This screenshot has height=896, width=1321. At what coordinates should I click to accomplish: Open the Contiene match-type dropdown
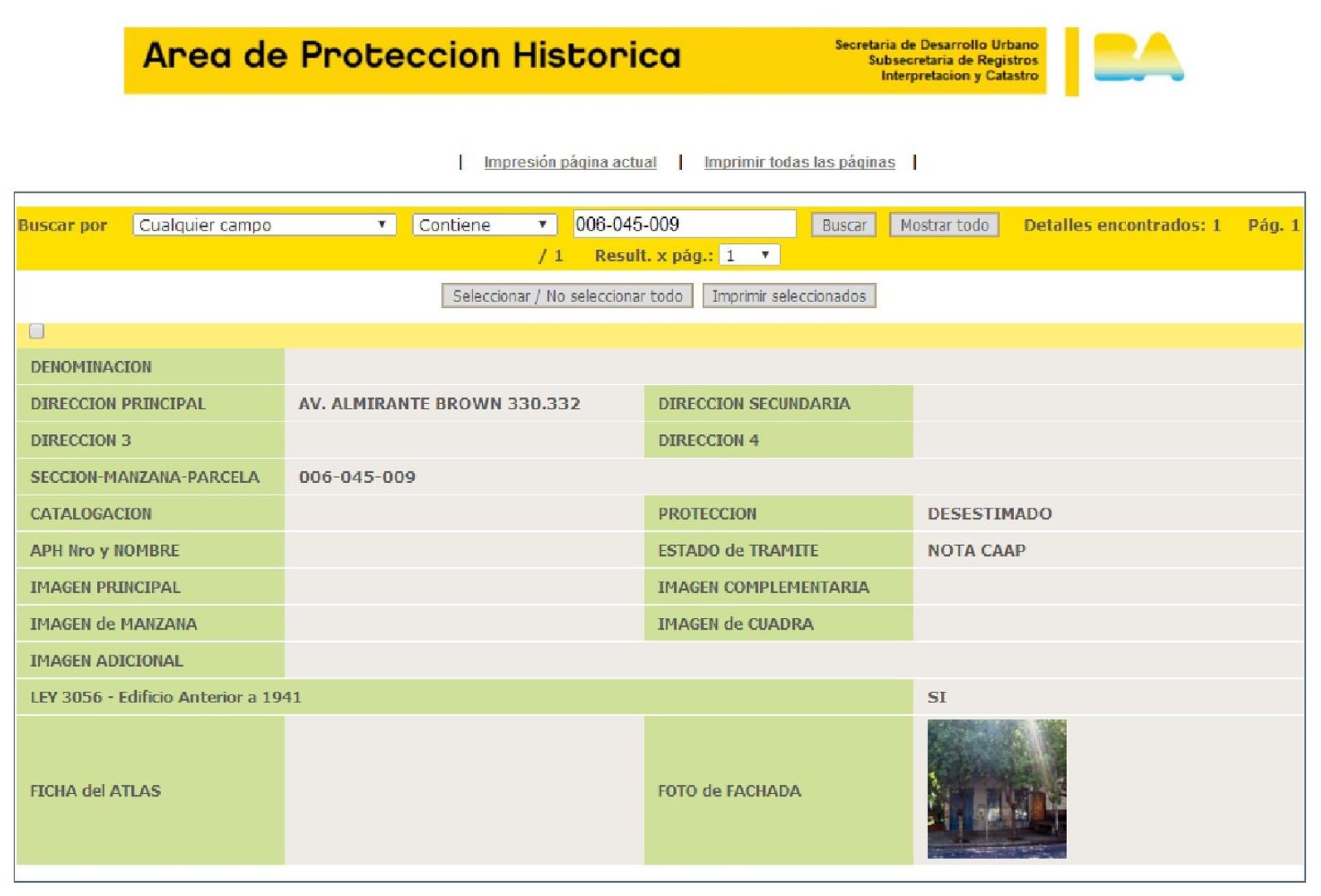point(484,225)
